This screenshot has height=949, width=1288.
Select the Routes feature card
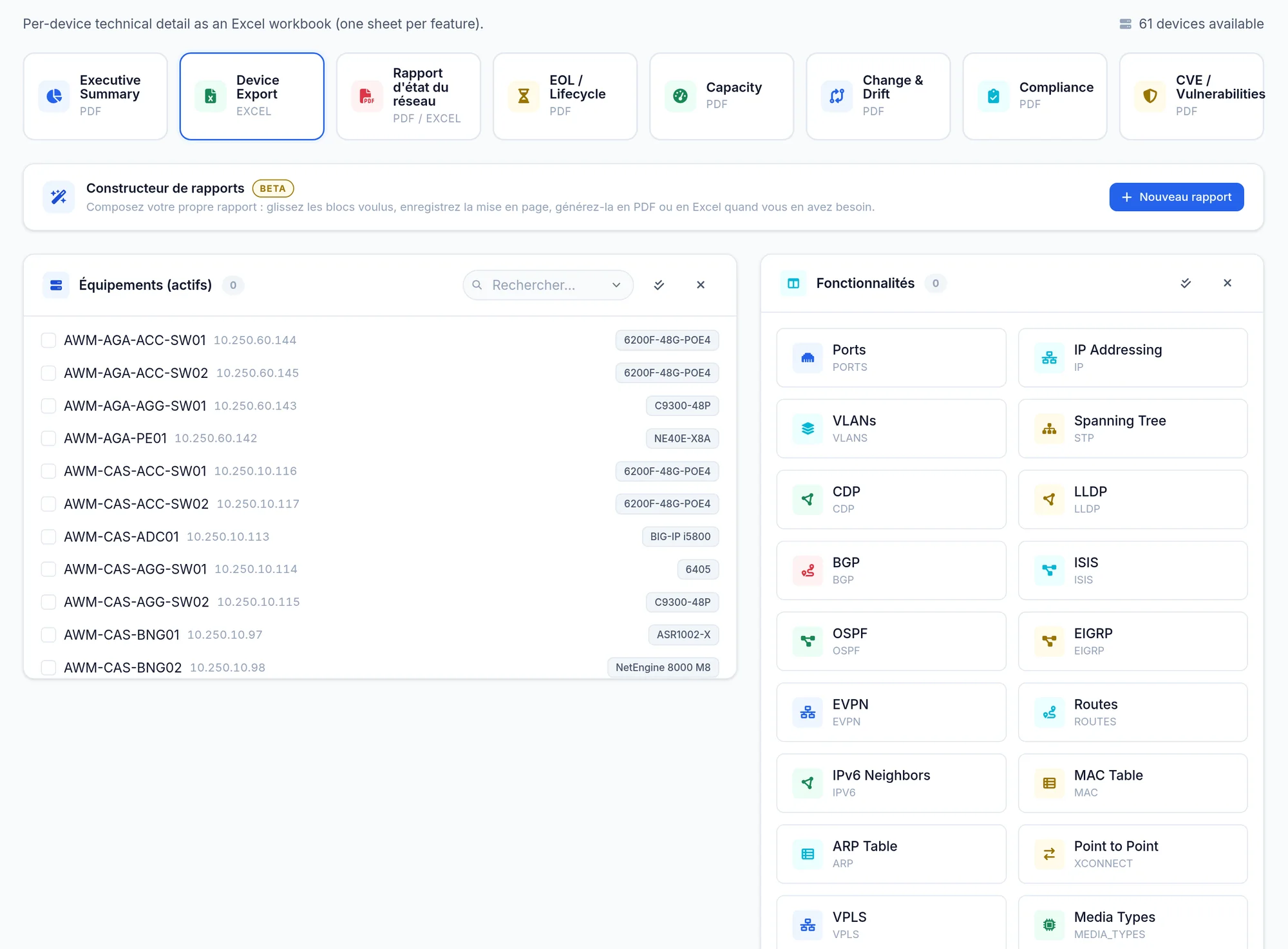click(x=1133, y=713)
